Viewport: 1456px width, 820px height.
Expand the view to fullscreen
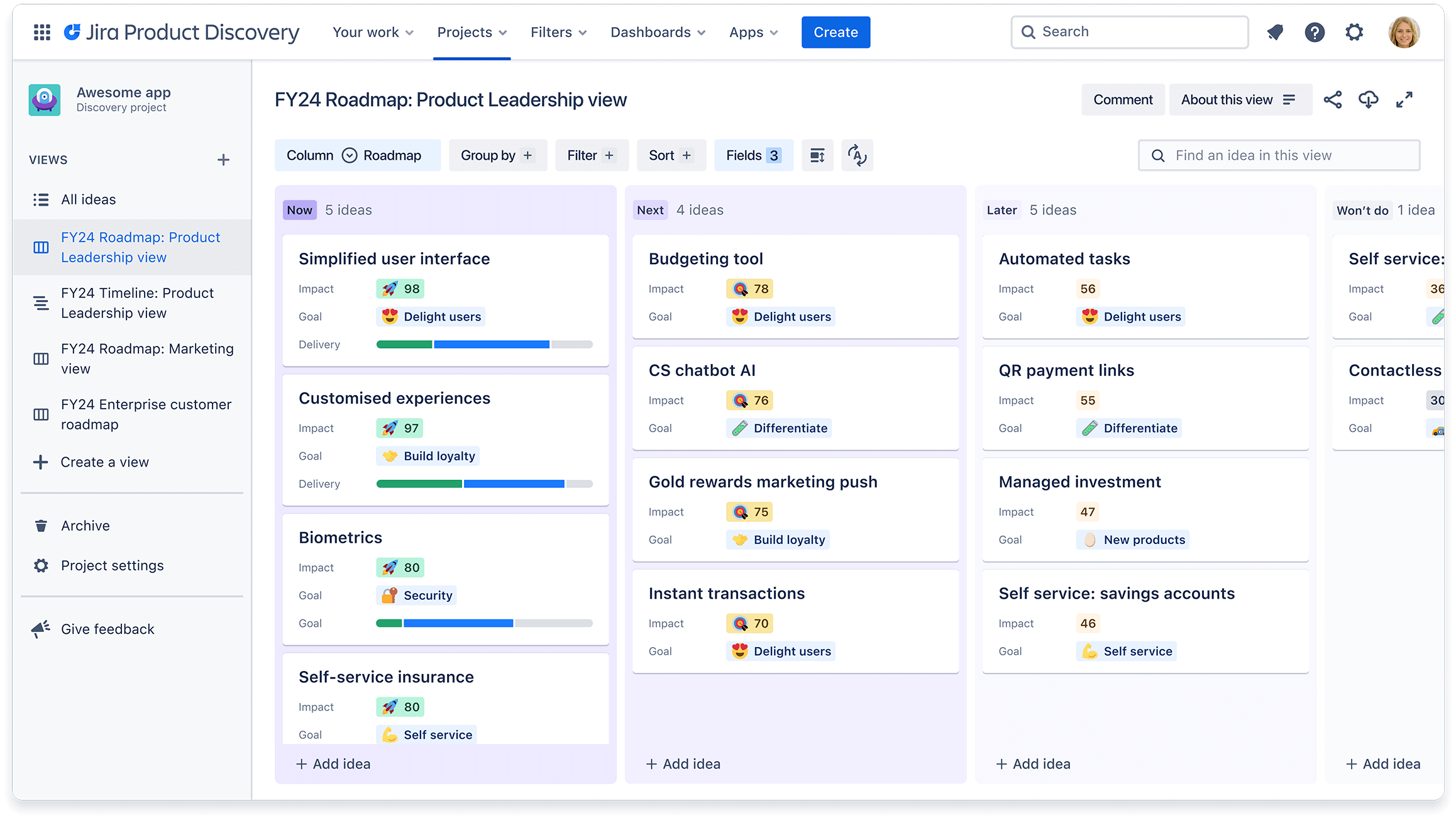point(1405,99)
